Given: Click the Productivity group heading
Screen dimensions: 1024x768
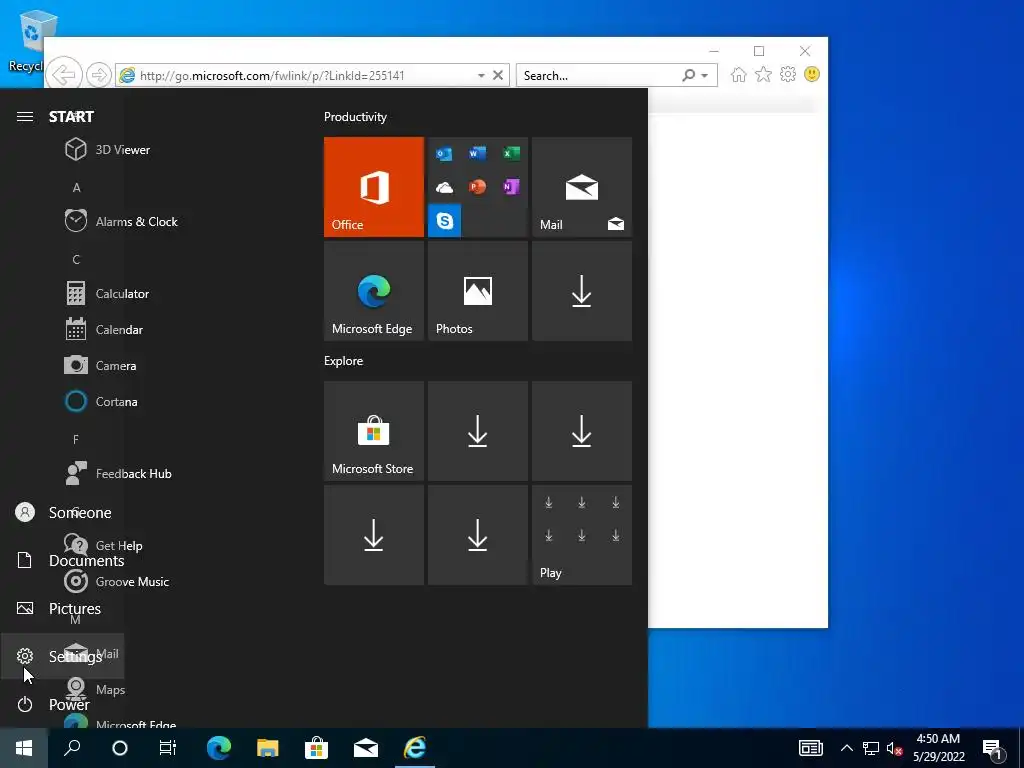Looking at the screenshot, I should (x=355, y=117).
